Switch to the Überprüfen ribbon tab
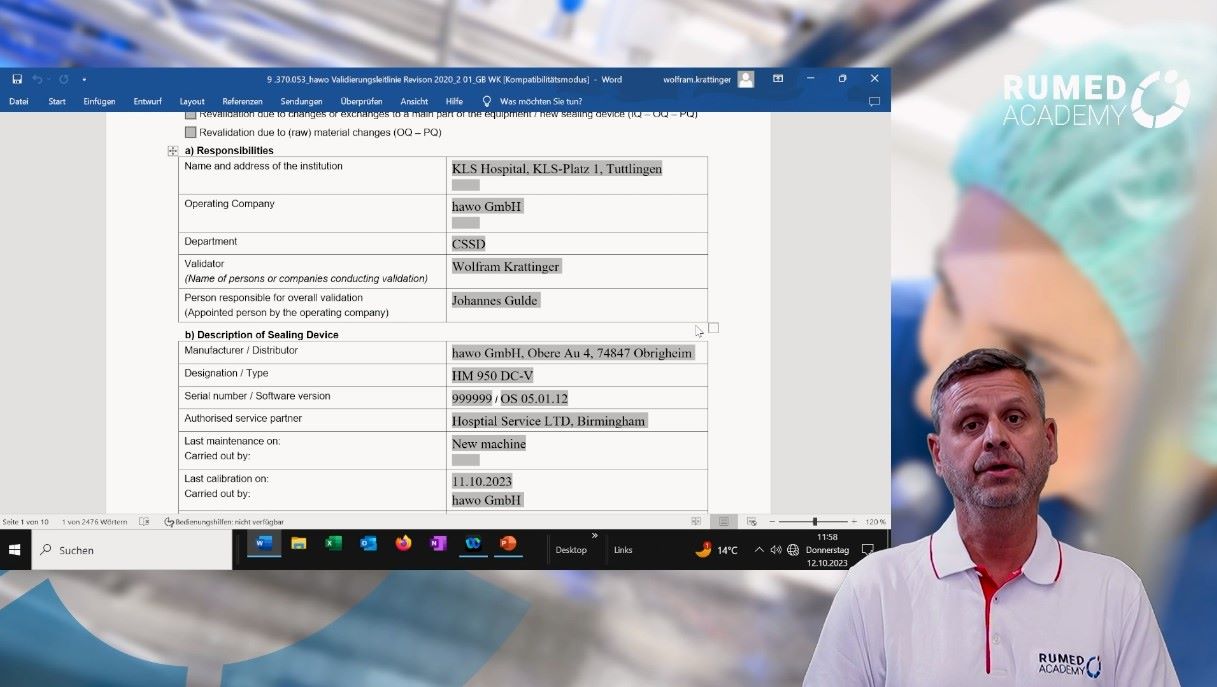 tap(361, 101)
